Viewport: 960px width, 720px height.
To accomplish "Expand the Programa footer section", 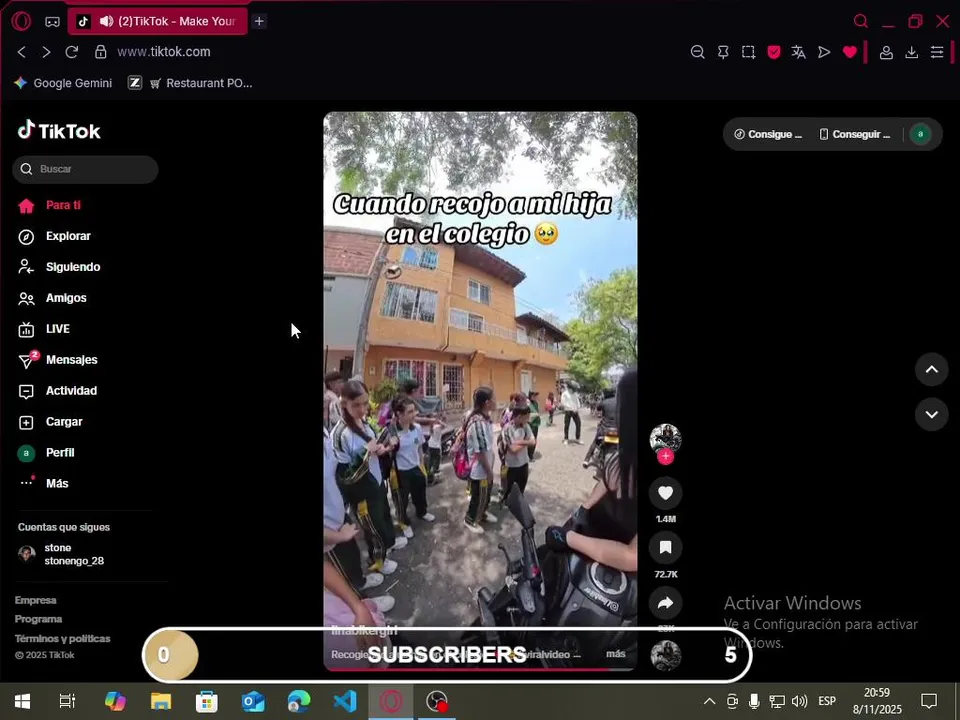I will click(38, 619).
